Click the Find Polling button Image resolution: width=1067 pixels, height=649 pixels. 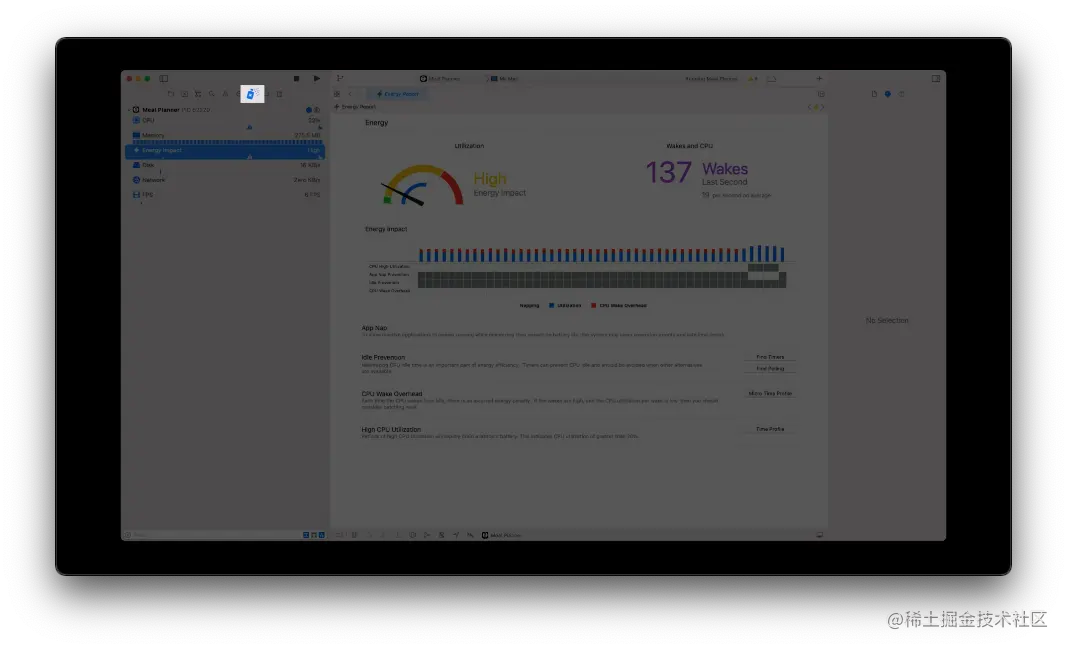coord(770,369)
